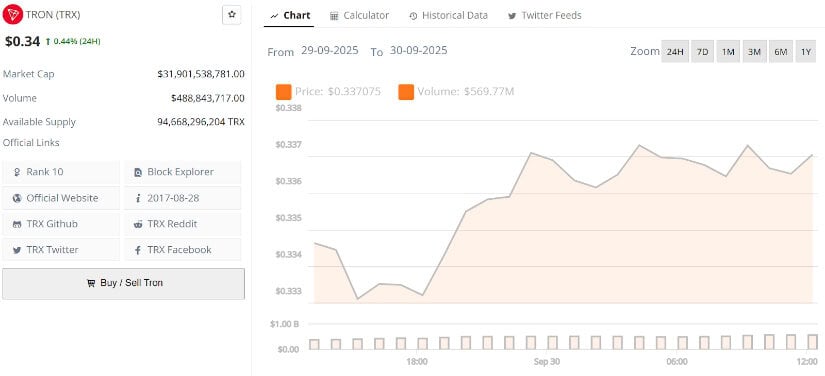Click the To date field 30-09-2025
Screen dimensions: 825x376
click(x=418, y=50)
